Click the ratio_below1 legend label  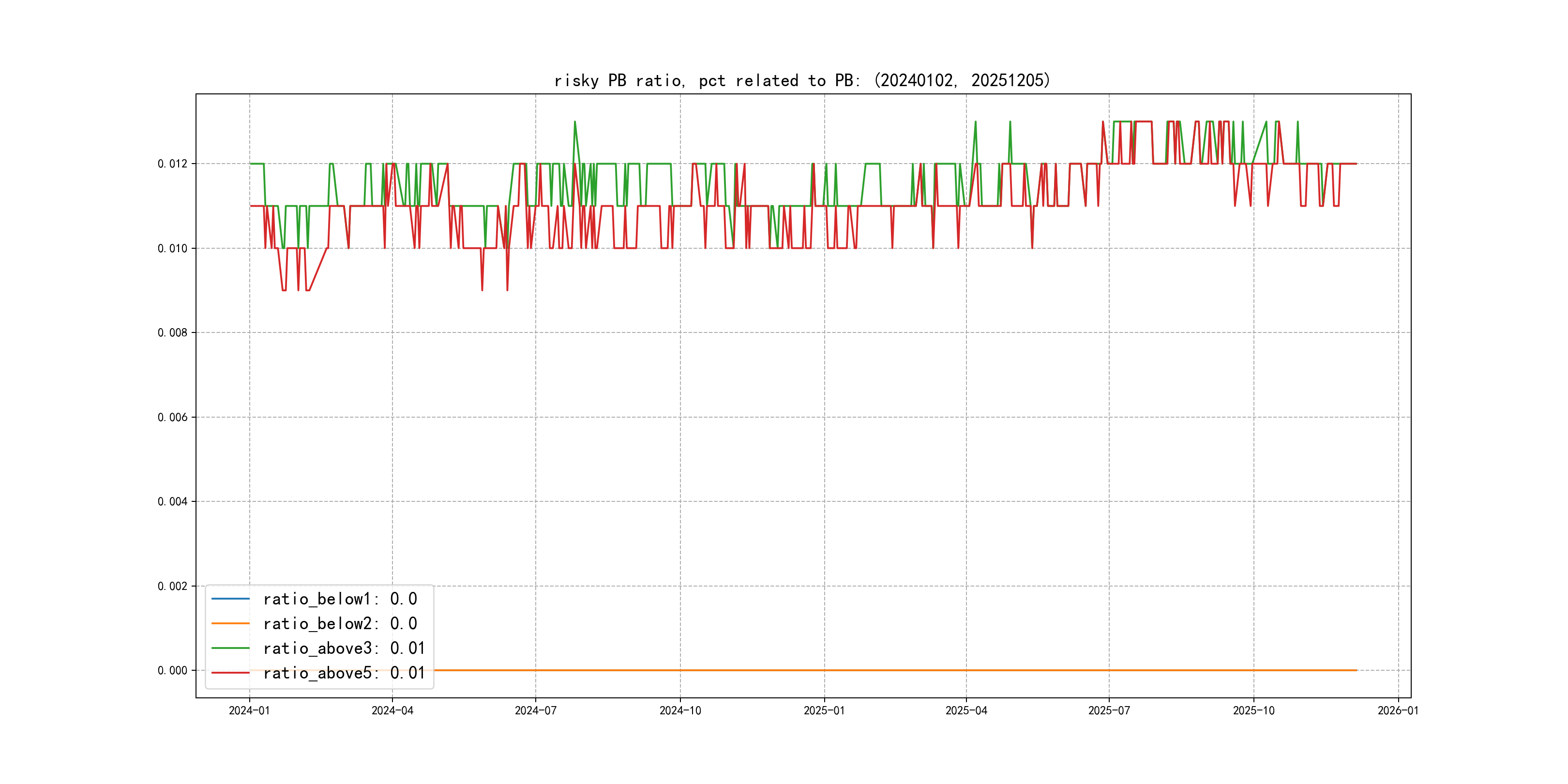click(340, 599)
